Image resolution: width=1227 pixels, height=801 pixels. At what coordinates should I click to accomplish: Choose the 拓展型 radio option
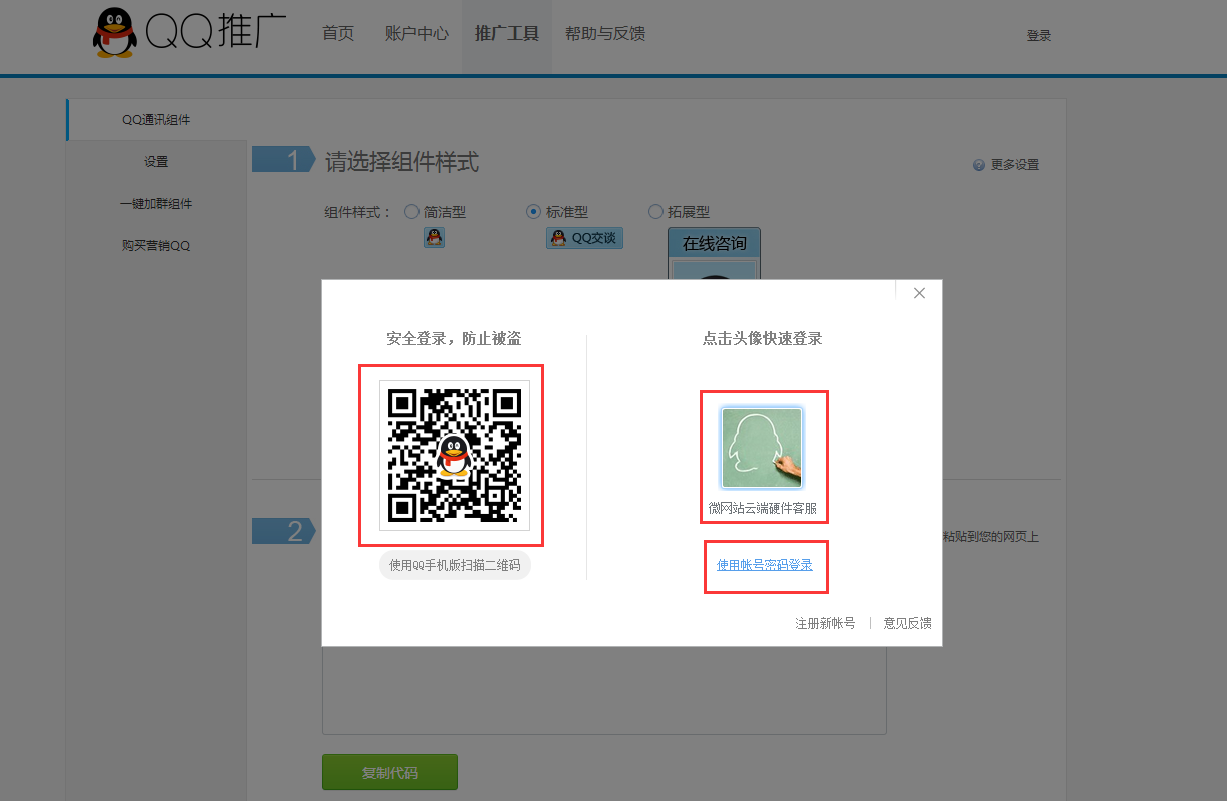coord(655,212)
